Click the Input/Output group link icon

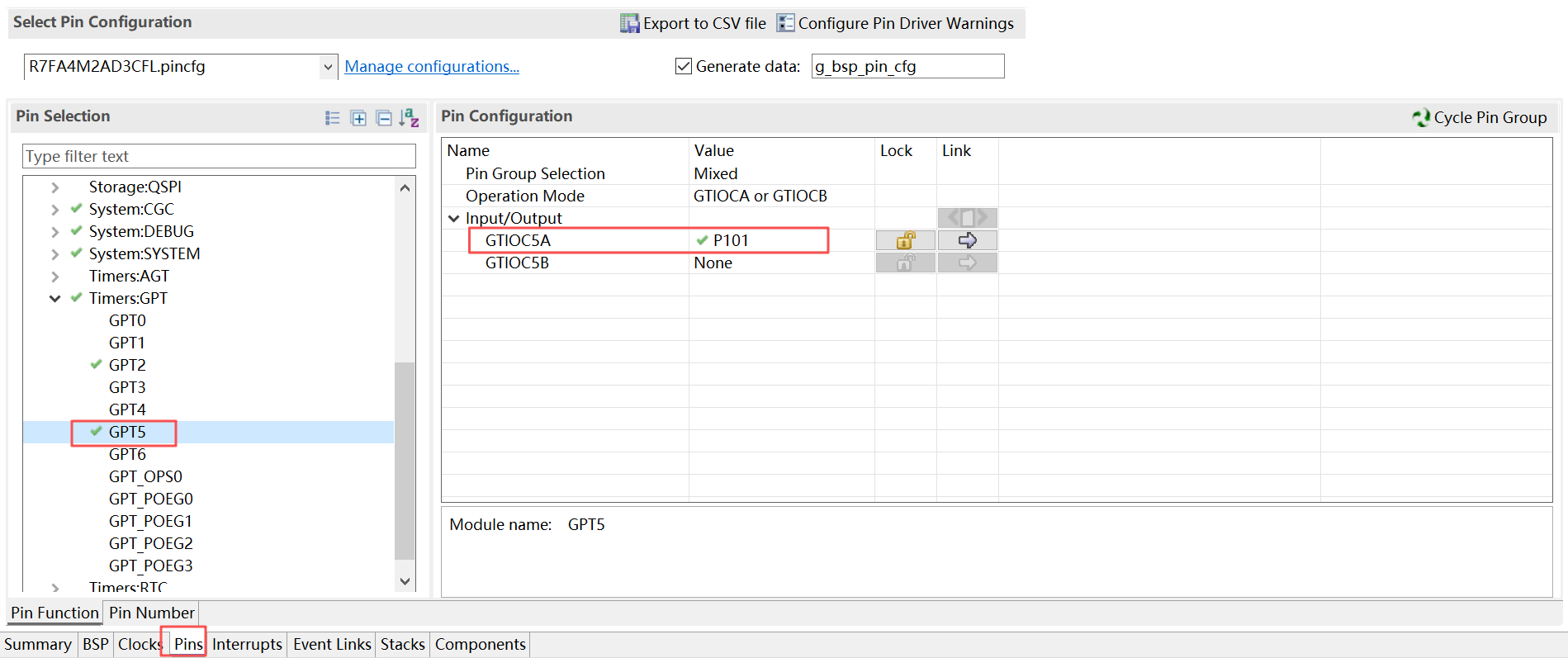[968, 218]
